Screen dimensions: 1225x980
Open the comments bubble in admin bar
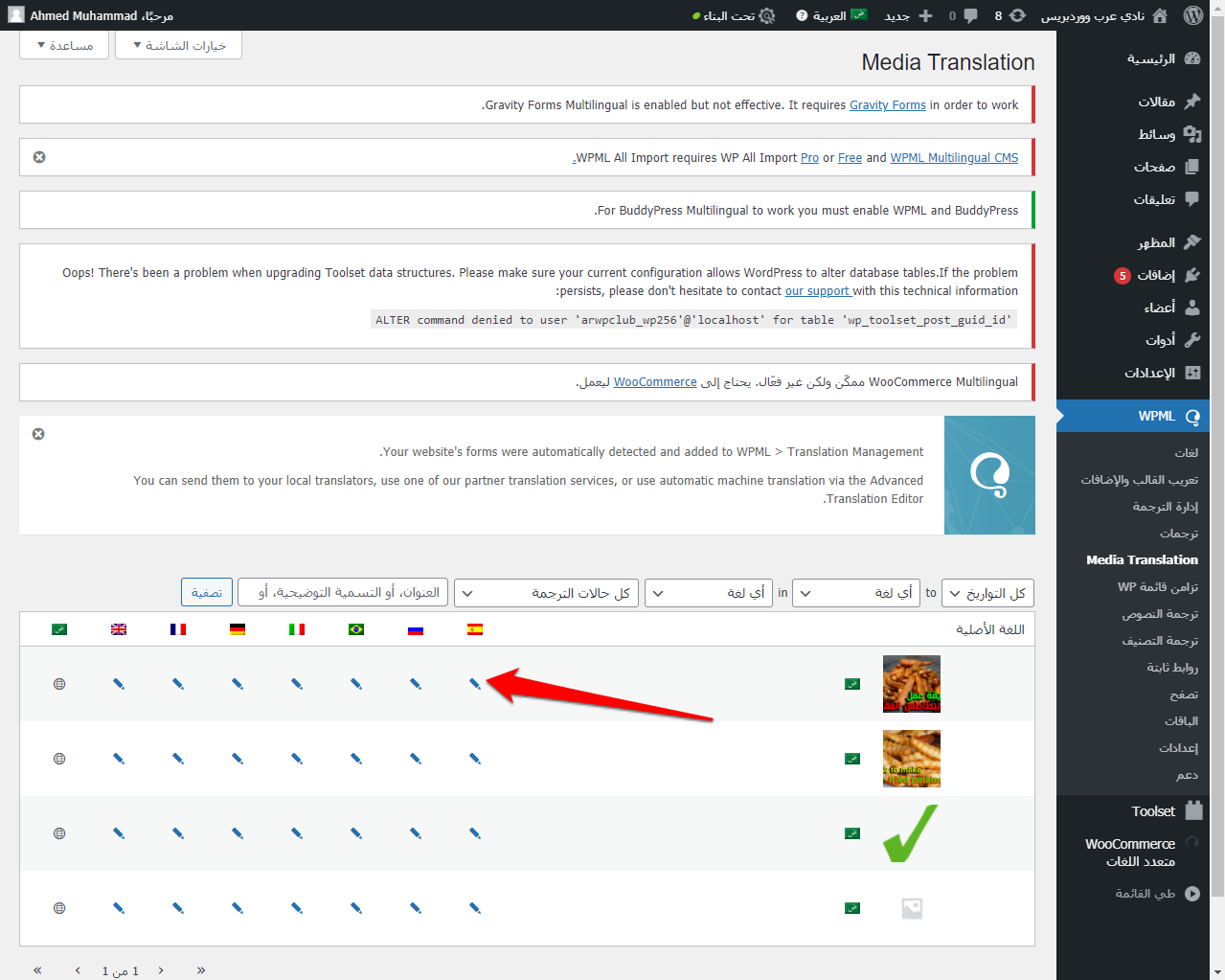tap(970, 15)
